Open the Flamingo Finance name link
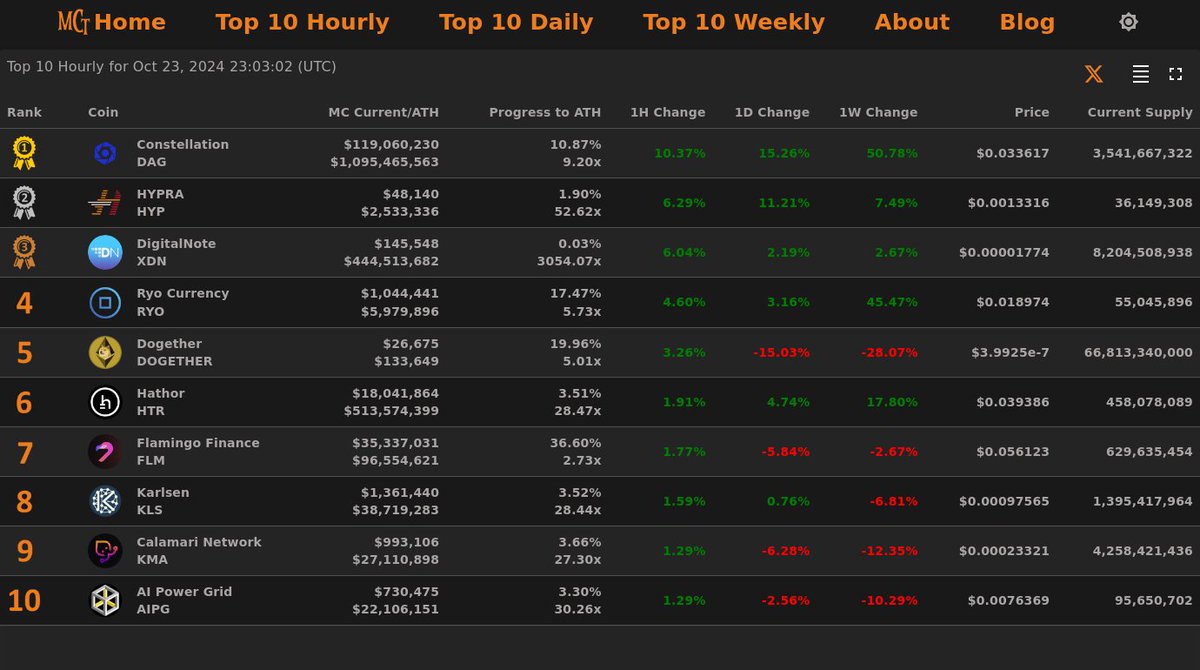 click(x=198, y=443)
